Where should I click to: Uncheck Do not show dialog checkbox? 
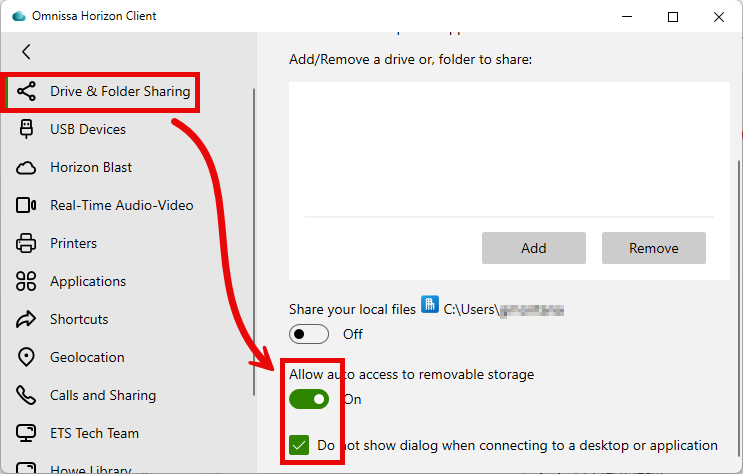coord(299,445)
